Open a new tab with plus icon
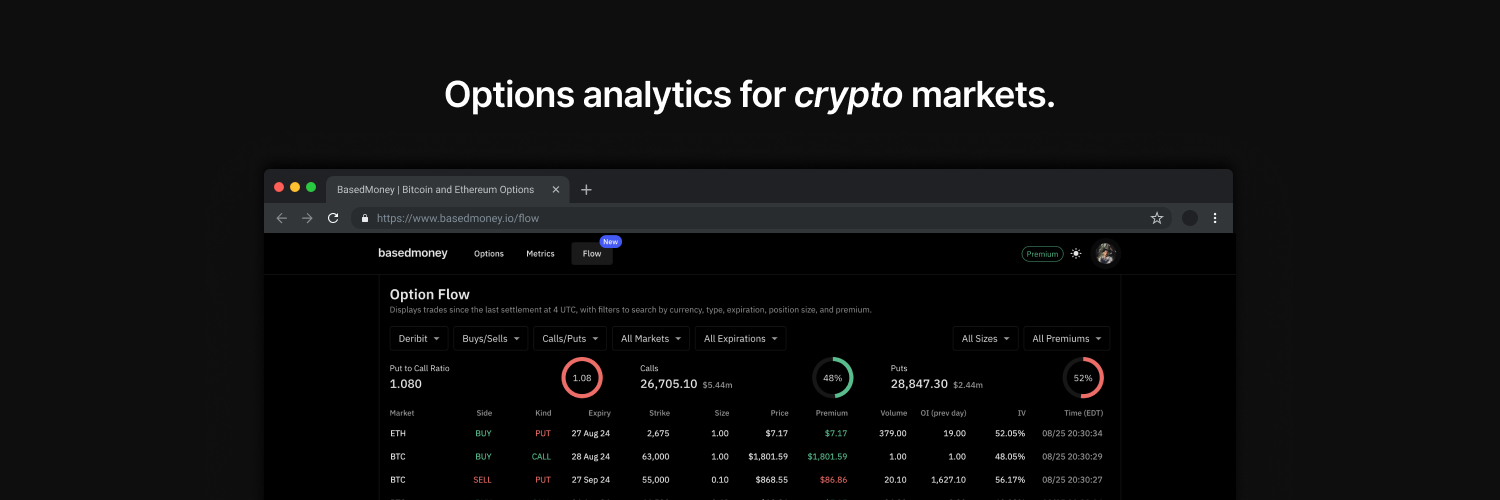The height and width of the screenshot is (500, 1500). [586, 190]
